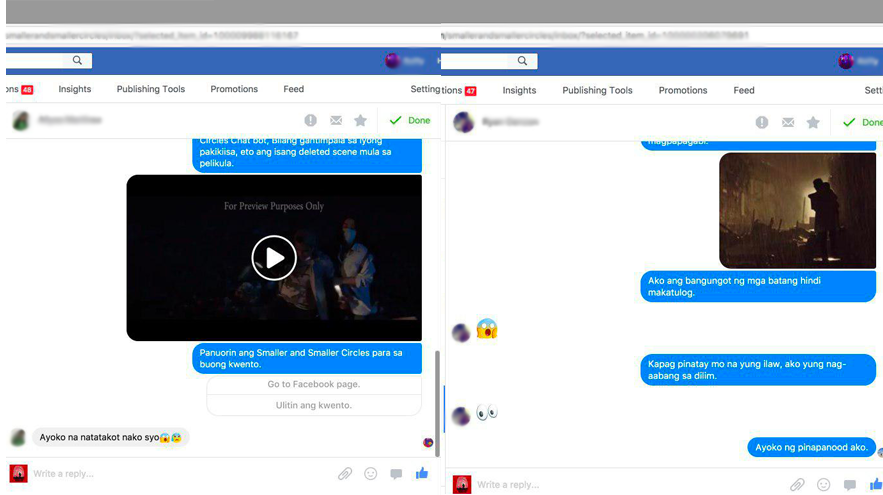The image size is (883, 495).
Task: Open Promotions tab in left window
Action: coord(234,89)
